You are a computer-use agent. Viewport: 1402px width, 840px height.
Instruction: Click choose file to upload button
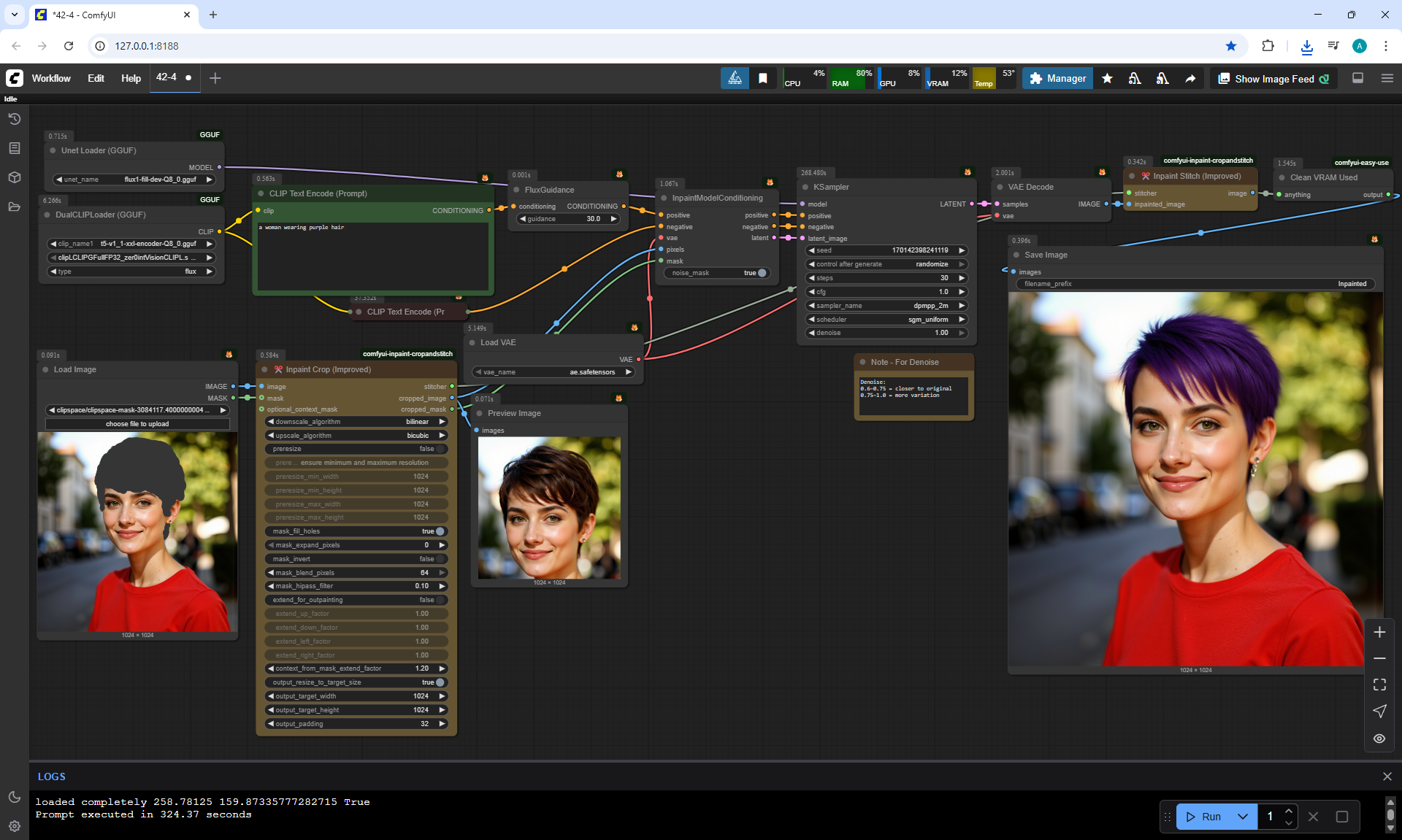(137, 424)
